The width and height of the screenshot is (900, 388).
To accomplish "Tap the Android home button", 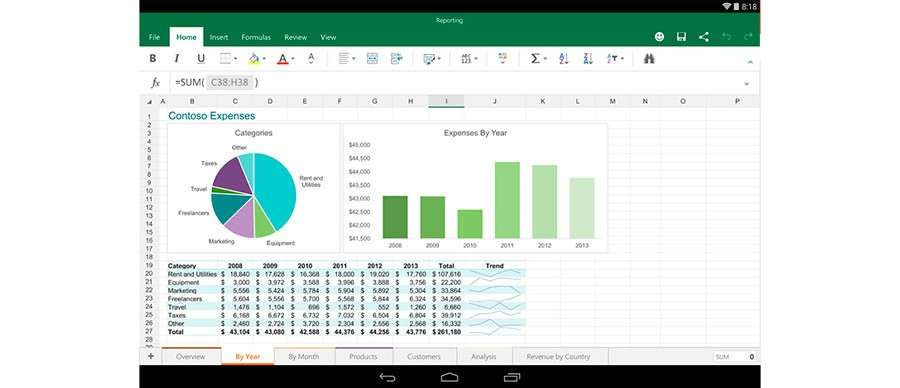I will [449, 377].
